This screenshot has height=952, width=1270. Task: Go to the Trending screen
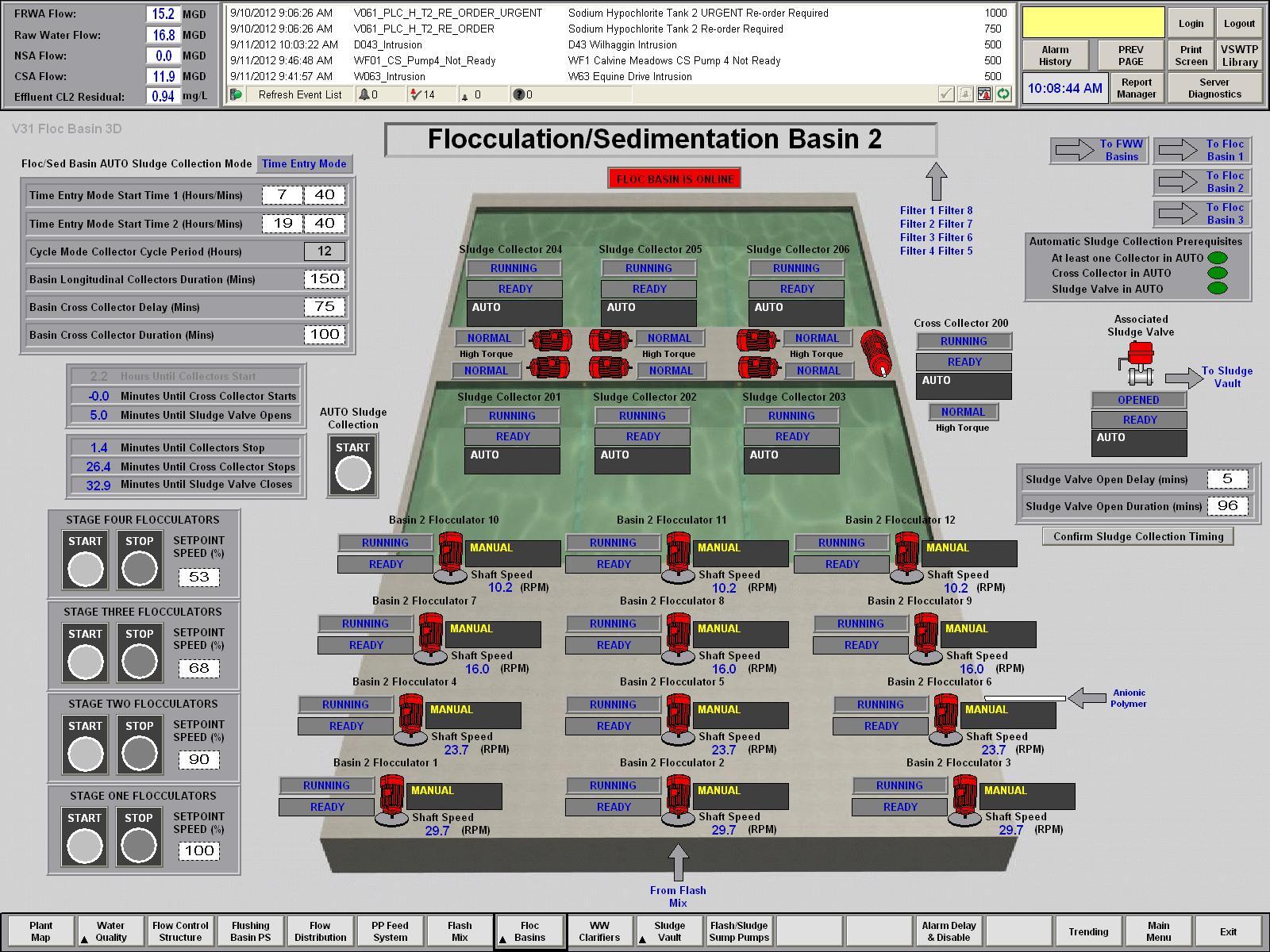[1088, 932]
